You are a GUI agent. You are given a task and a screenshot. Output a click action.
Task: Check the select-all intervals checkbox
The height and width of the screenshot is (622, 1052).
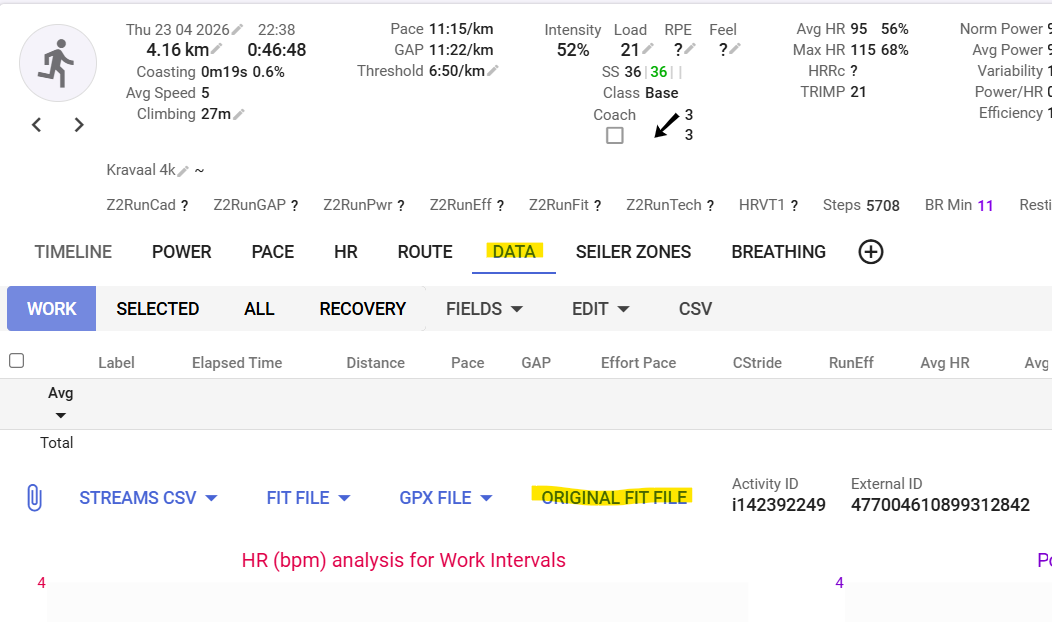[x=17, y=361]
